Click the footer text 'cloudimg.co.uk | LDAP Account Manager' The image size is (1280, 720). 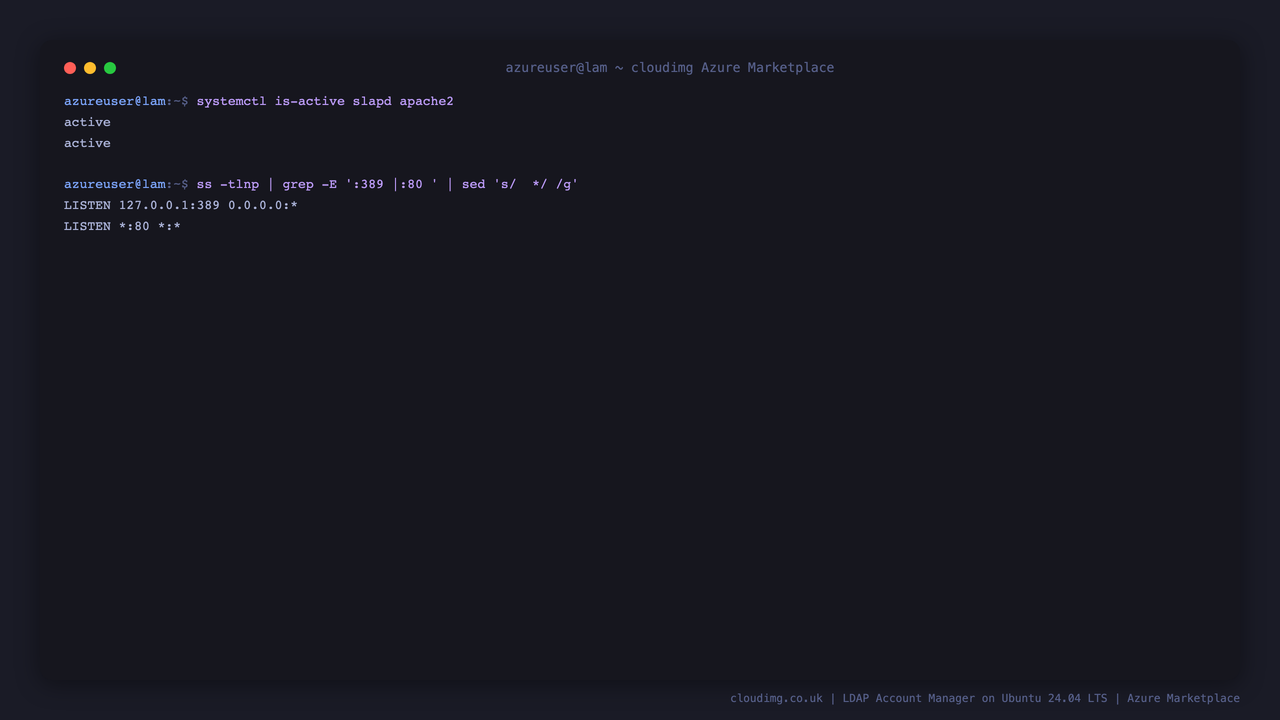click(x=852, y=698)
